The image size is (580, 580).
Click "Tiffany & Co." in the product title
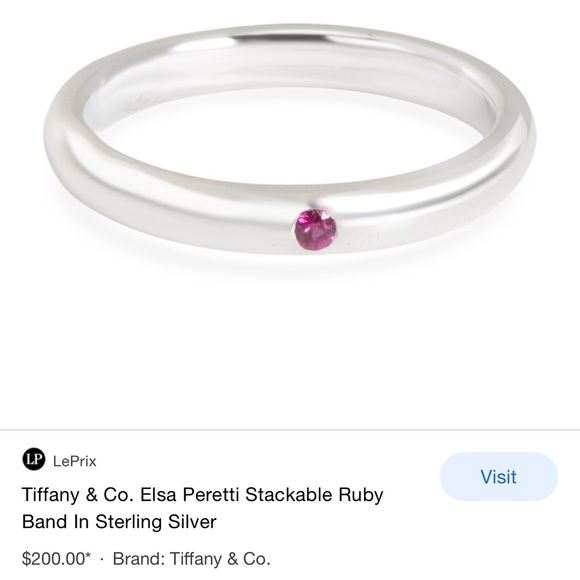pos(78,495)
